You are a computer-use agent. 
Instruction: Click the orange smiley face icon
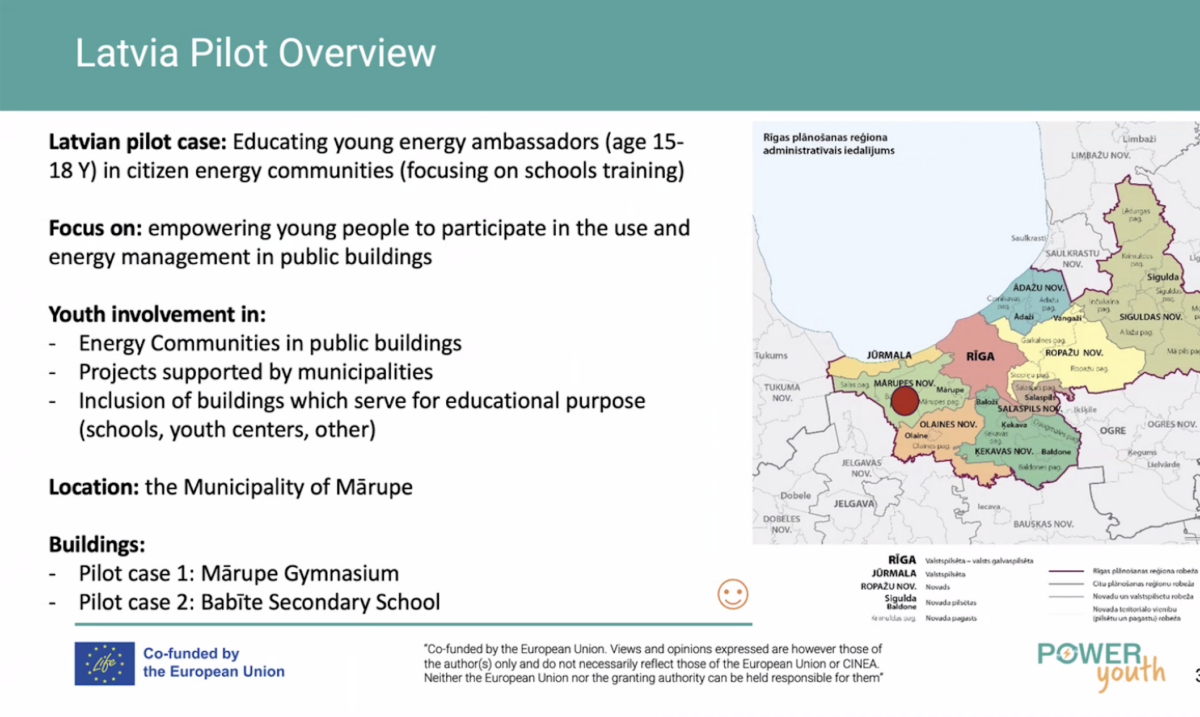733,593
